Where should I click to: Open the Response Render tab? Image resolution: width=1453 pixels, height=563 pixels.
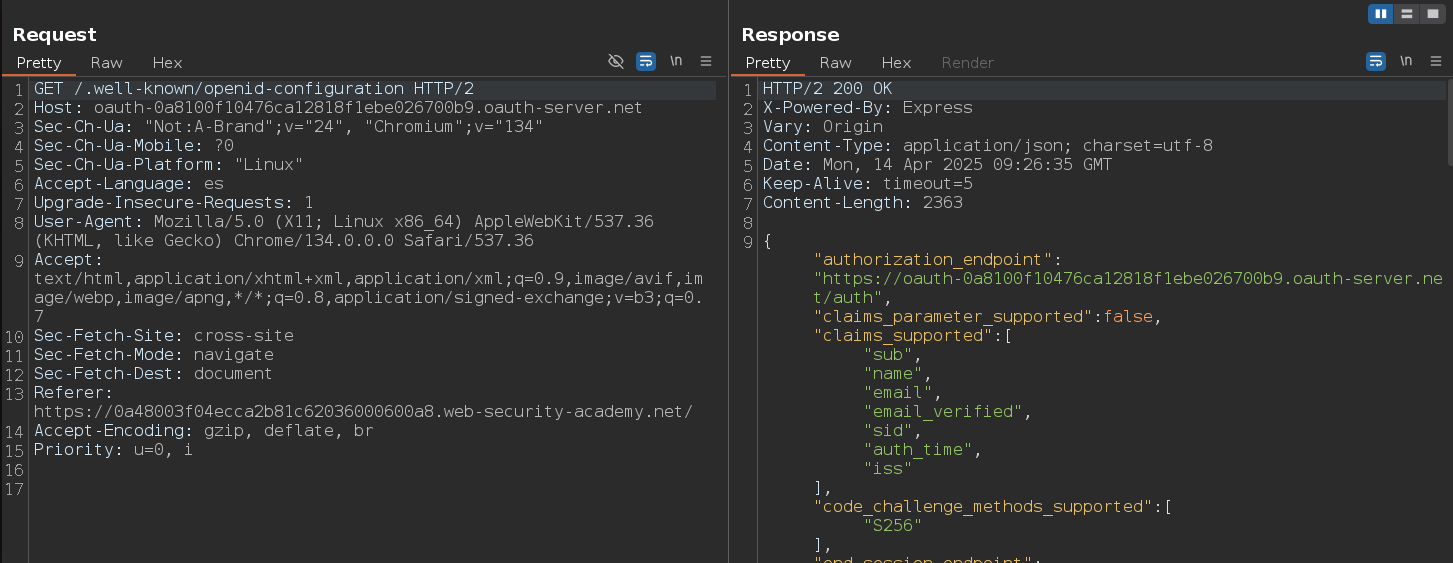pos(967,63)
